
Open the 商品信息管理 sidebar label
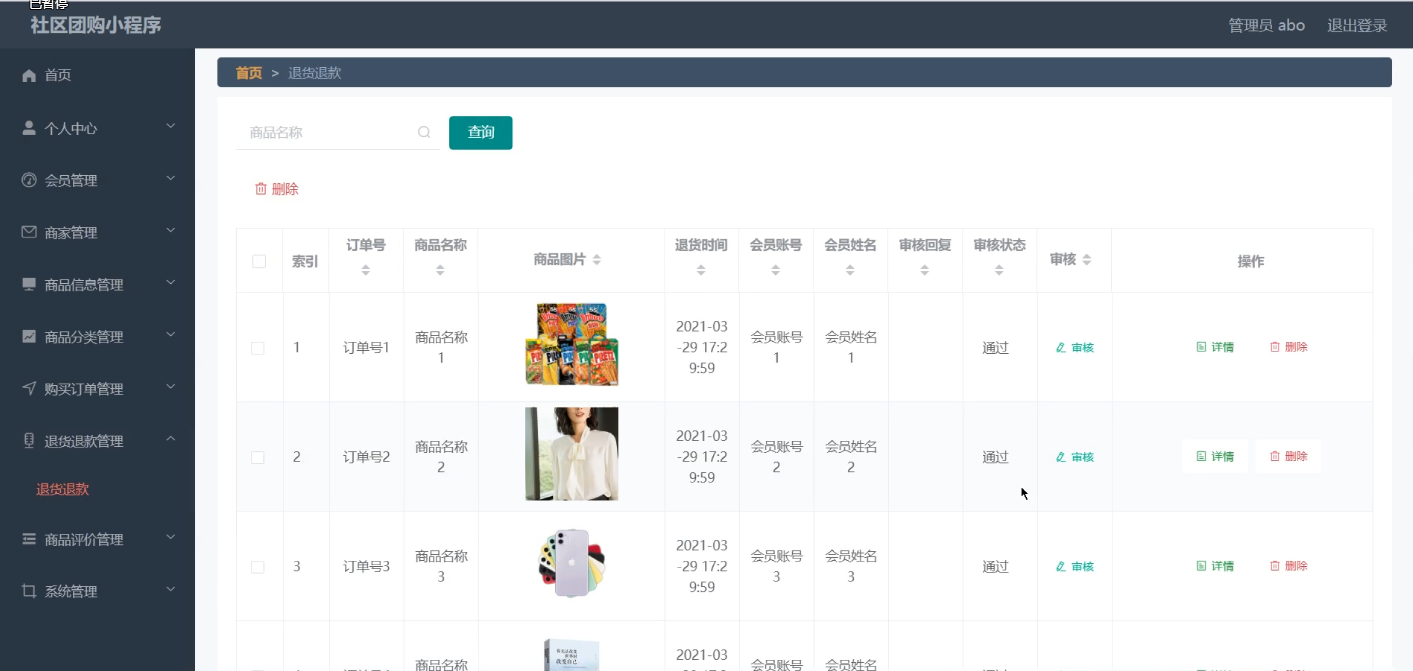pyautogui.click(x=84, y=285)
